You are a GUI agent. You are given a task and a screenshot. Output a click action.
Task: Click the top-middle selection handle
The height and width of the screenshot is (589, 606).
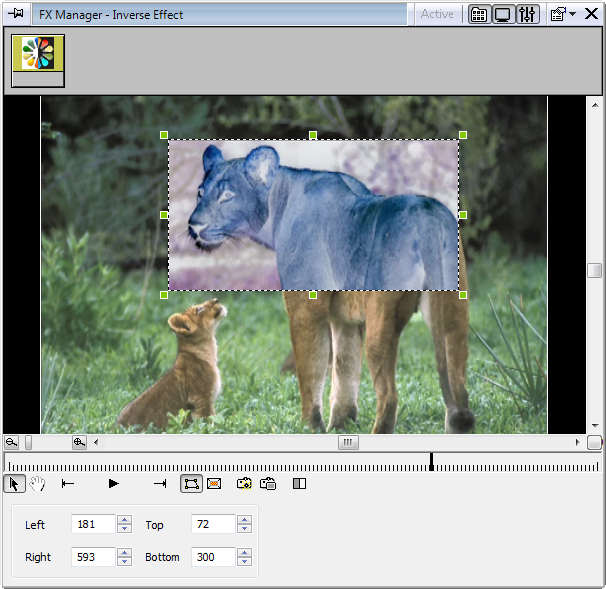[x=313, y=135]
